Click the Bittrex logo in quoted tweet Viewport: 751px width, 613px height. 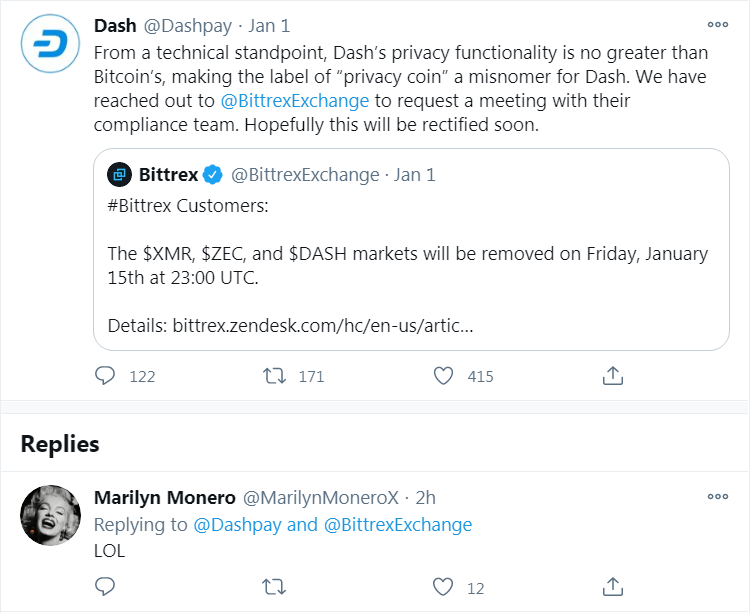[x=119, y=175]
